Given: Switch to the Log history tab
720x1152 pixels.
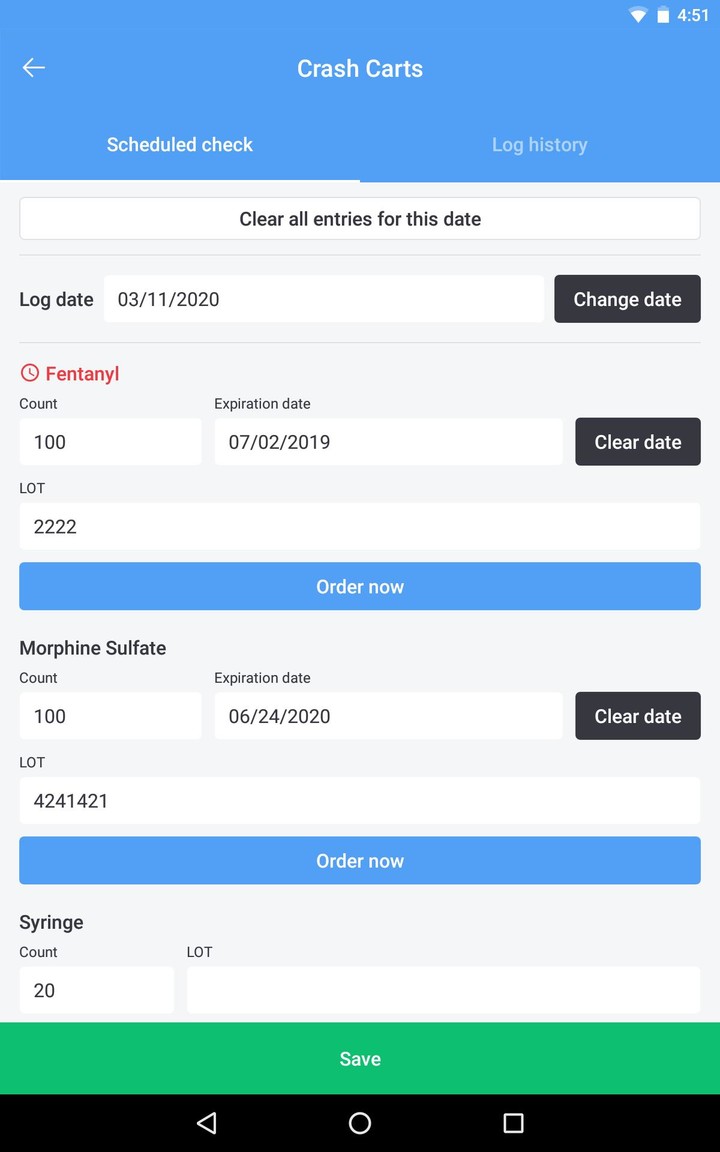Looking at the screenshot, I should [x=539, y=144].
